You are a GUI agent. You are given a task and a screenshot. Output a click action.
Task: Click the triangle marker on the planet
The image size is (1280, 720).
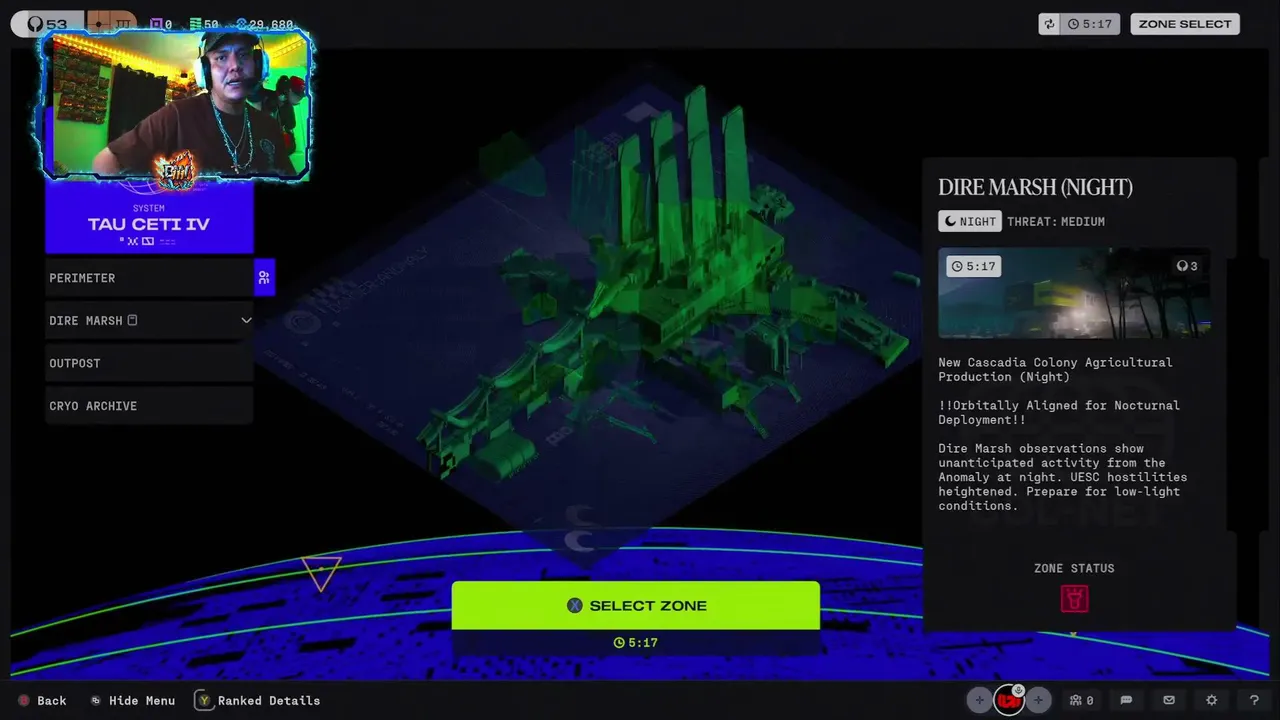[322, 574]
